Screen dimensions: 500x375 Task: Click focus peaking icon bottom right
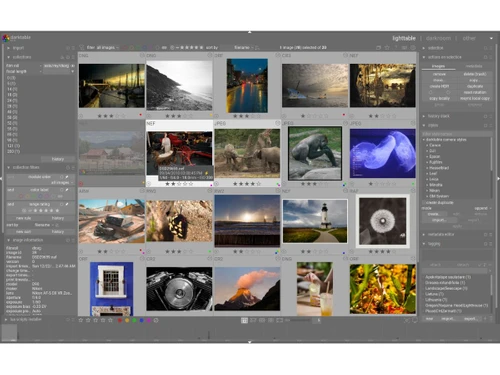pyautogui.click(x=407, y=320)
